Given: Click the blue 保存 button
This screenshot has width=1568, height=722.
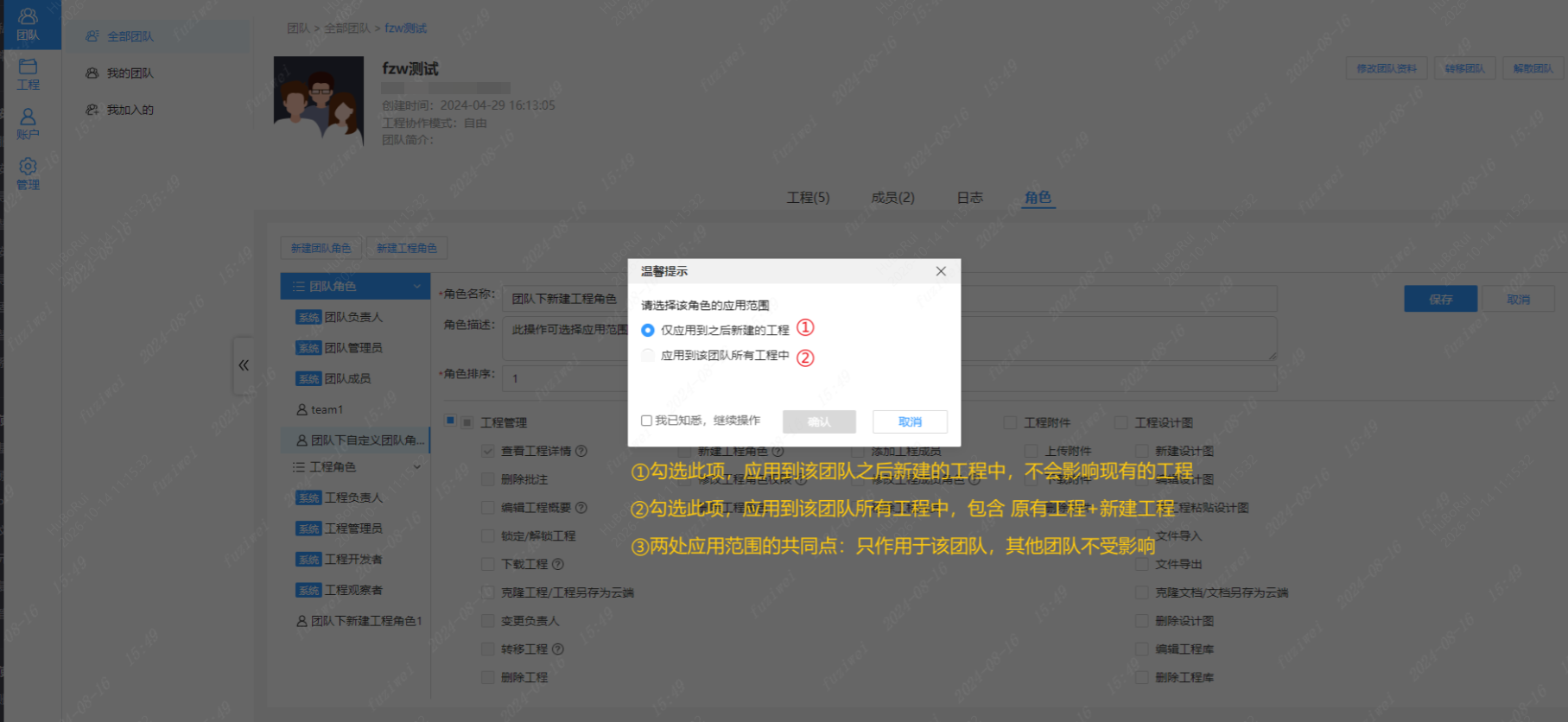Looking at the screenshot, I should (1440, 299).
